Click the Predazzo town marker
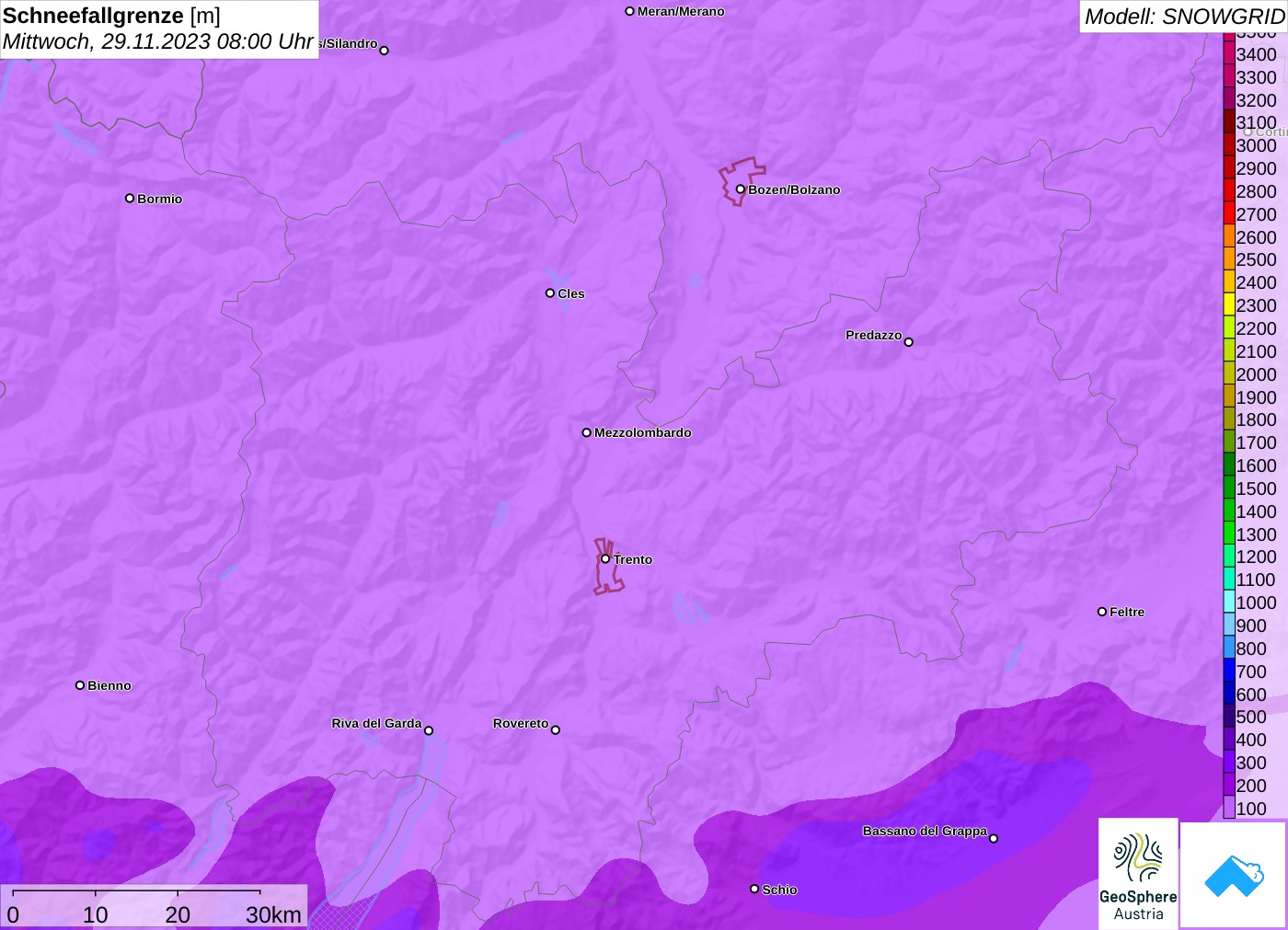 pyautogui.click(x=909, y=342)
